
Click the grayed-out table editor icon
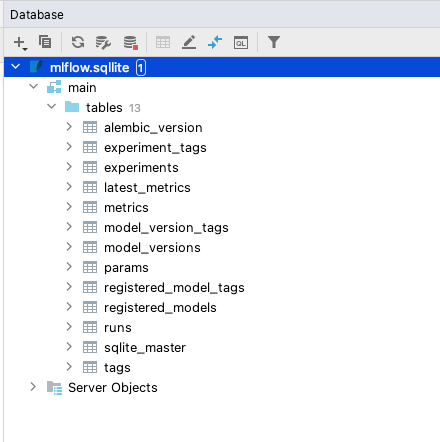(x=163, y=43)
